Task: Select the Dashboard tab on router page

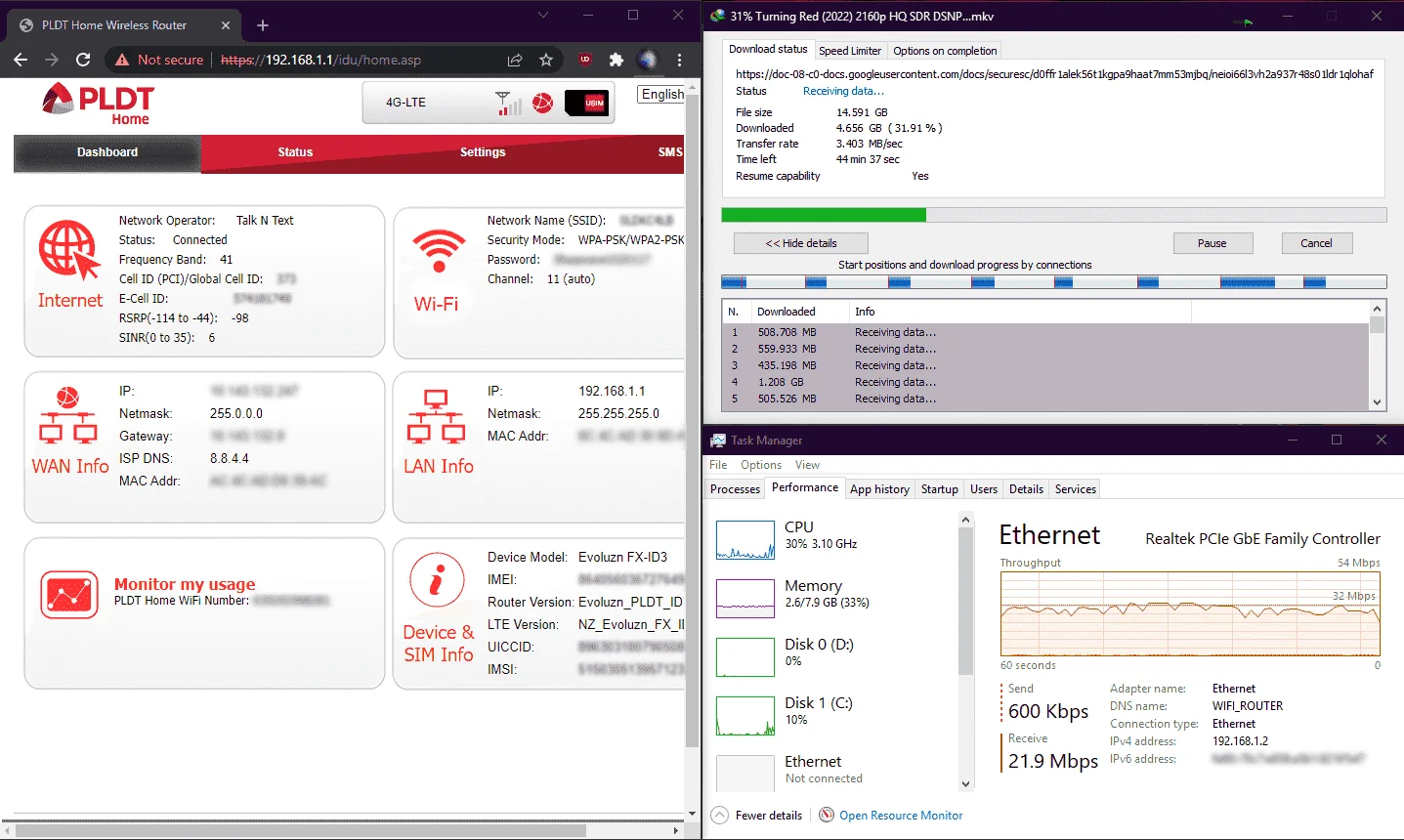Action: [107, 152]
